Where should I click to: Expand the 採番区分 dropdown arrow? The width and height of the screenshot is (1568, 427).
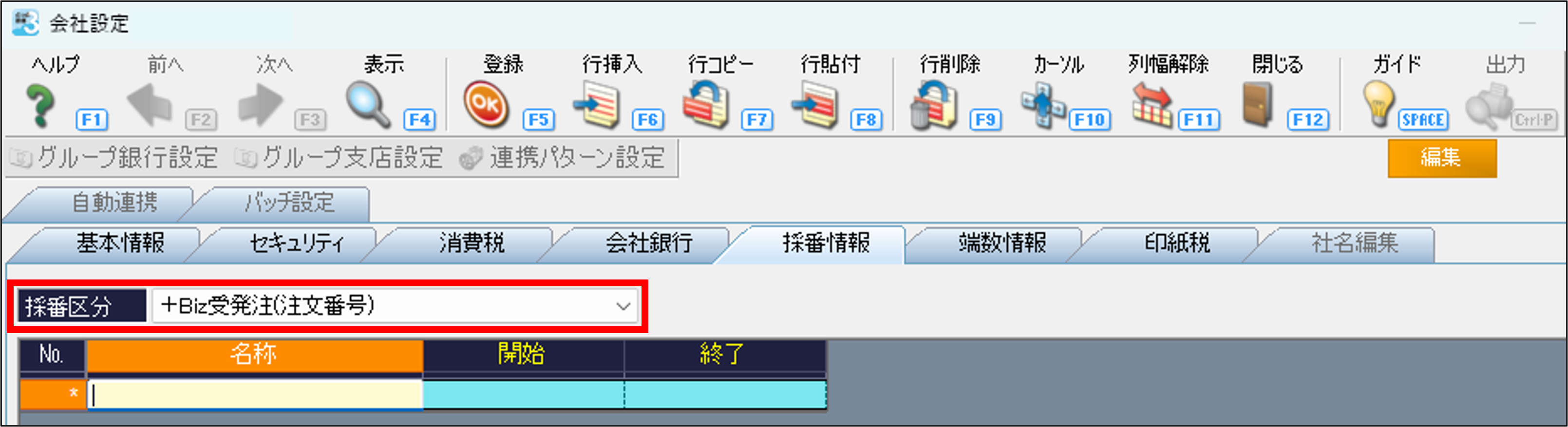tap(623, 306)
